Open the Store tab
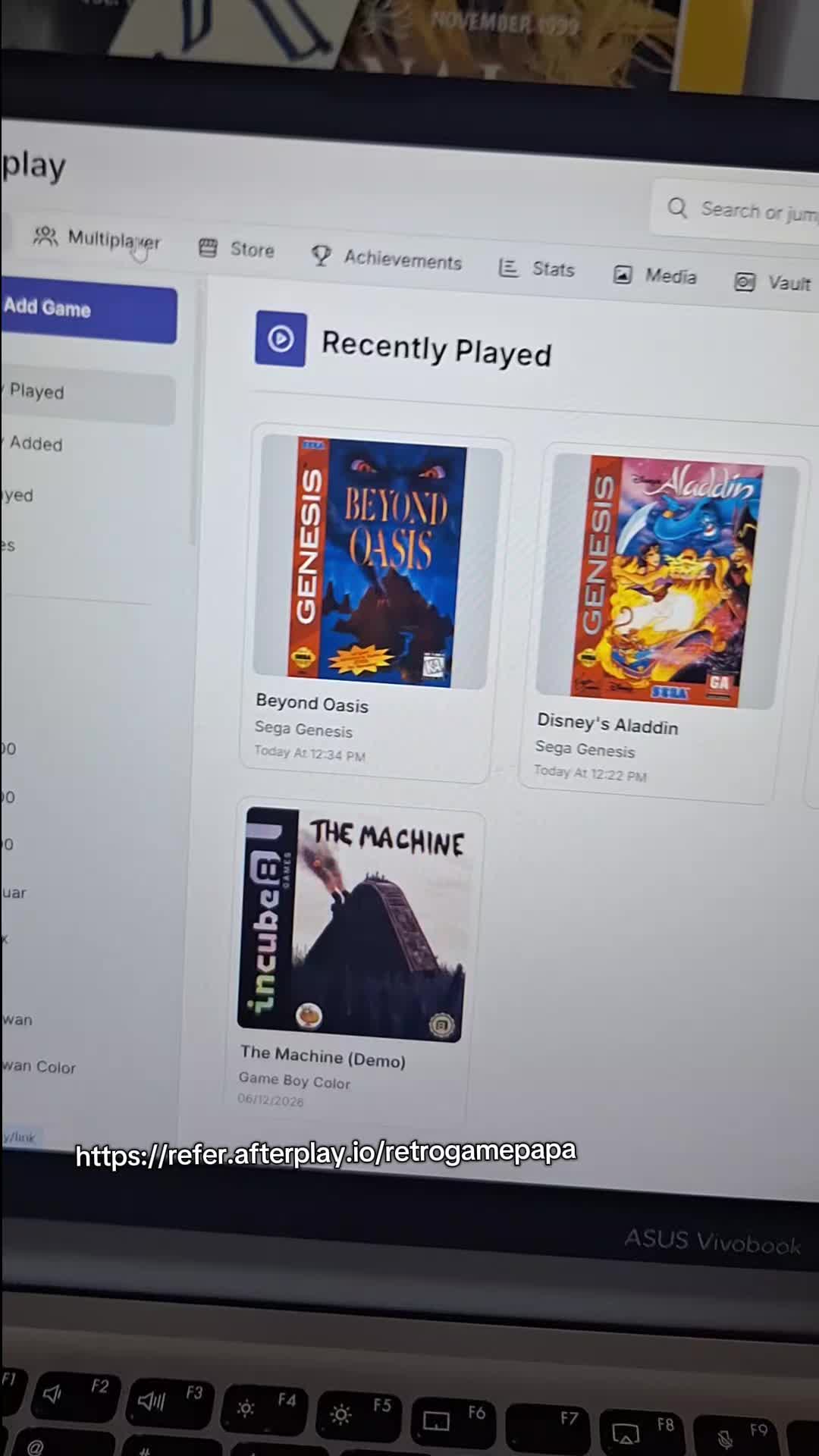This screenshot has width=819, height=1456. pyautogui.click(x=236, y=249)
